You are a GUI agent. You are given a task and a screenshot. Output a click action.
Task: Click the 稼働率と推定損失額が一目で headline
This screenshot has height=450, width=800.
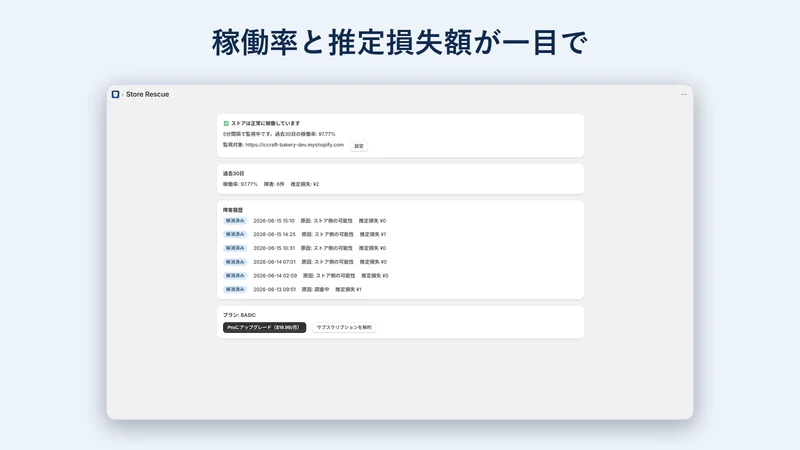(400, 42)
